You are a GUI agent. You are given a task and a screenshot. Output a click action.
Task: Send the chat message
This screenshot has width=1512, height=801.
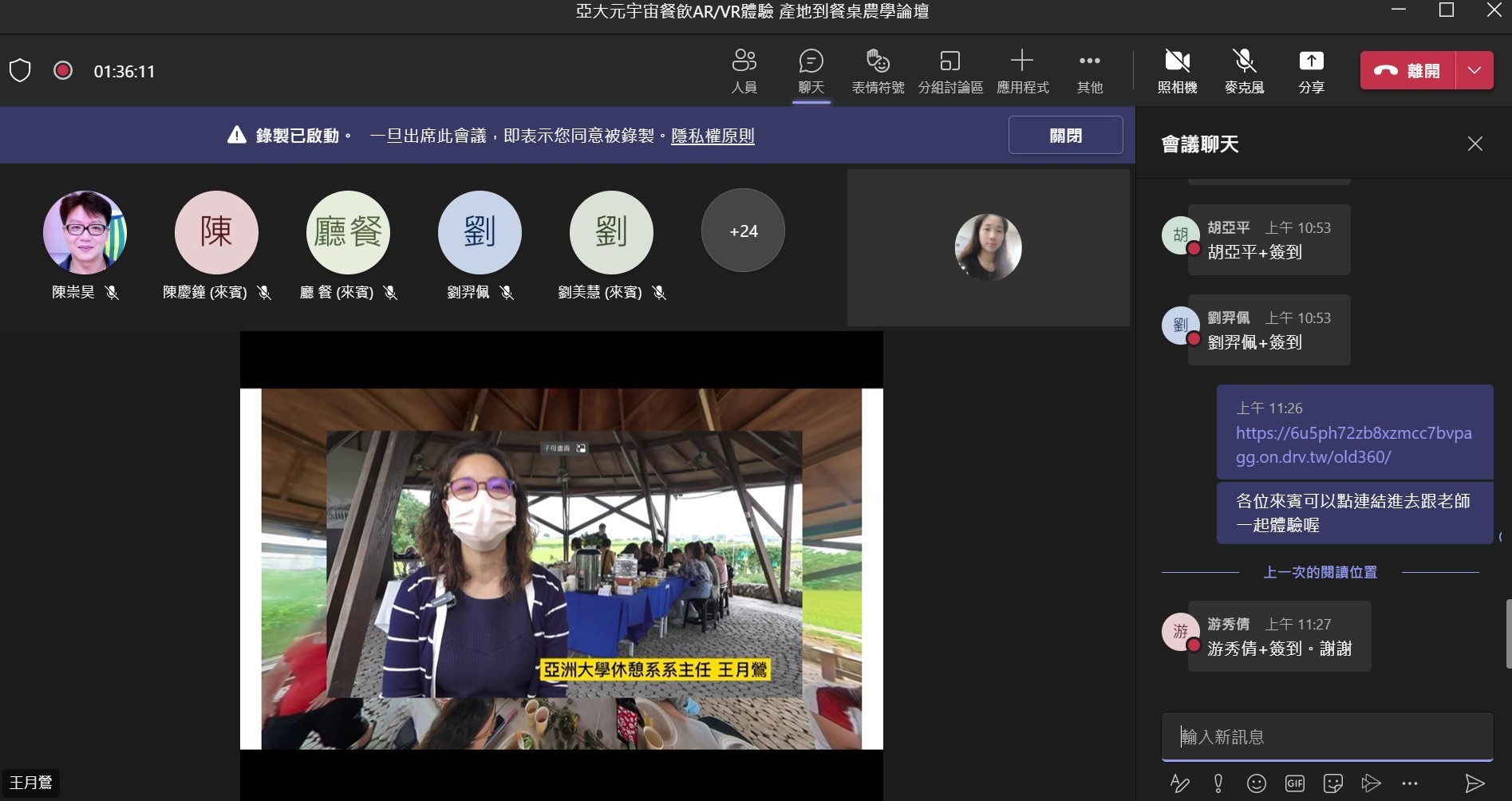click(1474, 783)
